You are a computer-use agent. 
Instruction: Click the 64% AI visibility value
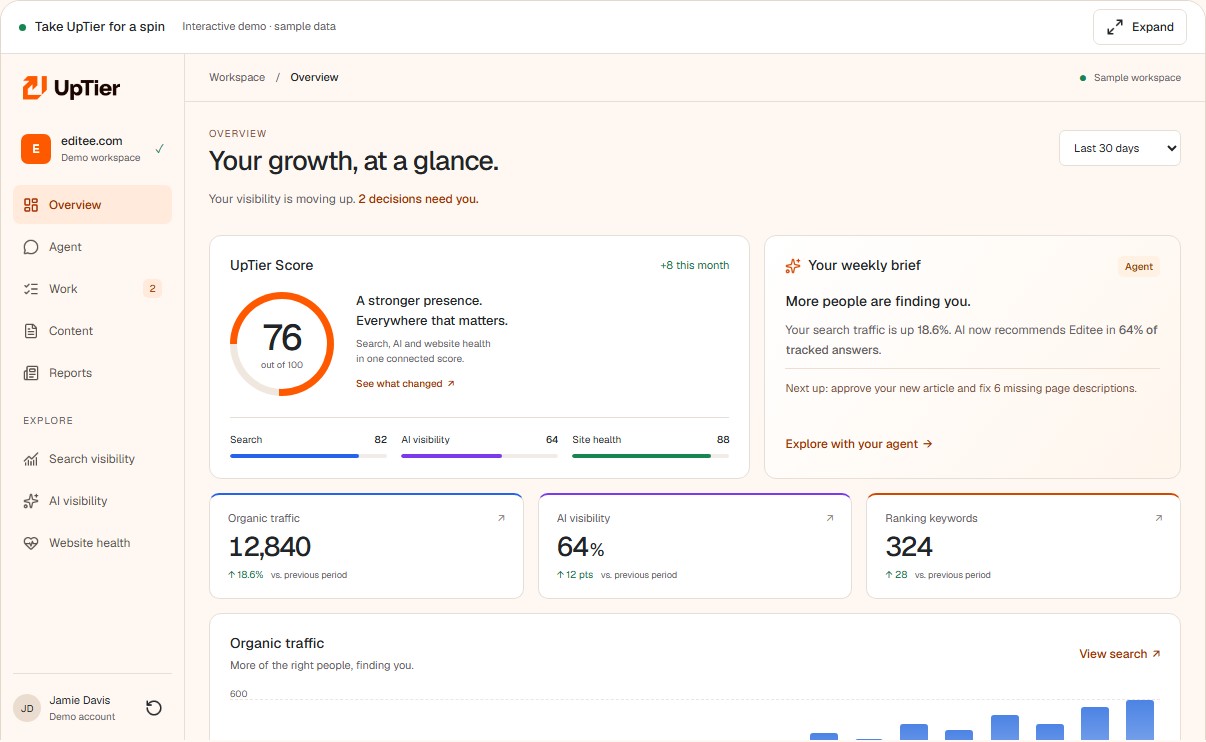pos(581,547)
